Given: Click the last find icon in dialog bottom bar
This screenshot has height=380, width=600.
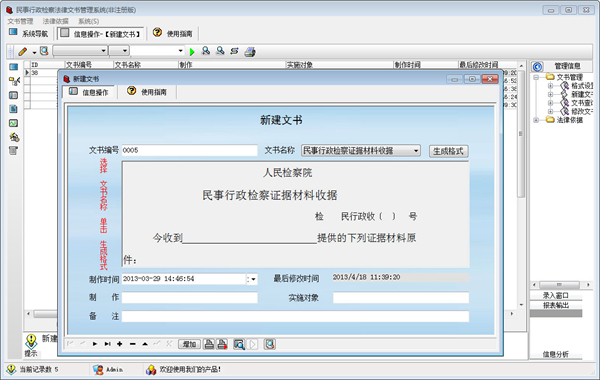Looking at the screenshot, I should [269, 344].
